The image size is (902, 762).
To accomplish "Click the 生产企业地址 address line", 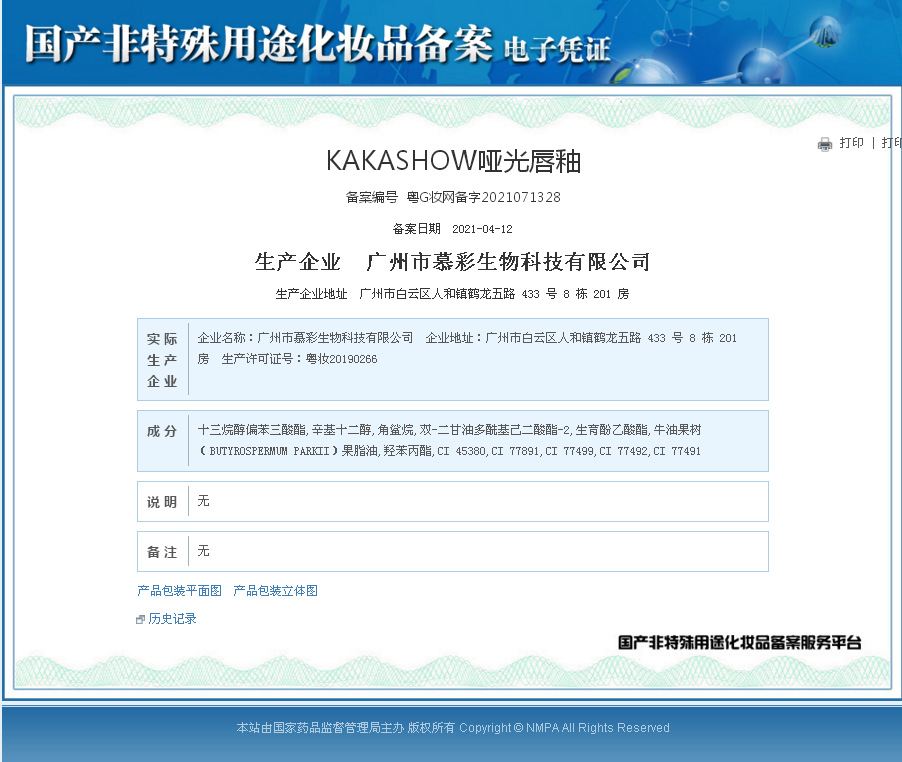I will coord(452,292).
